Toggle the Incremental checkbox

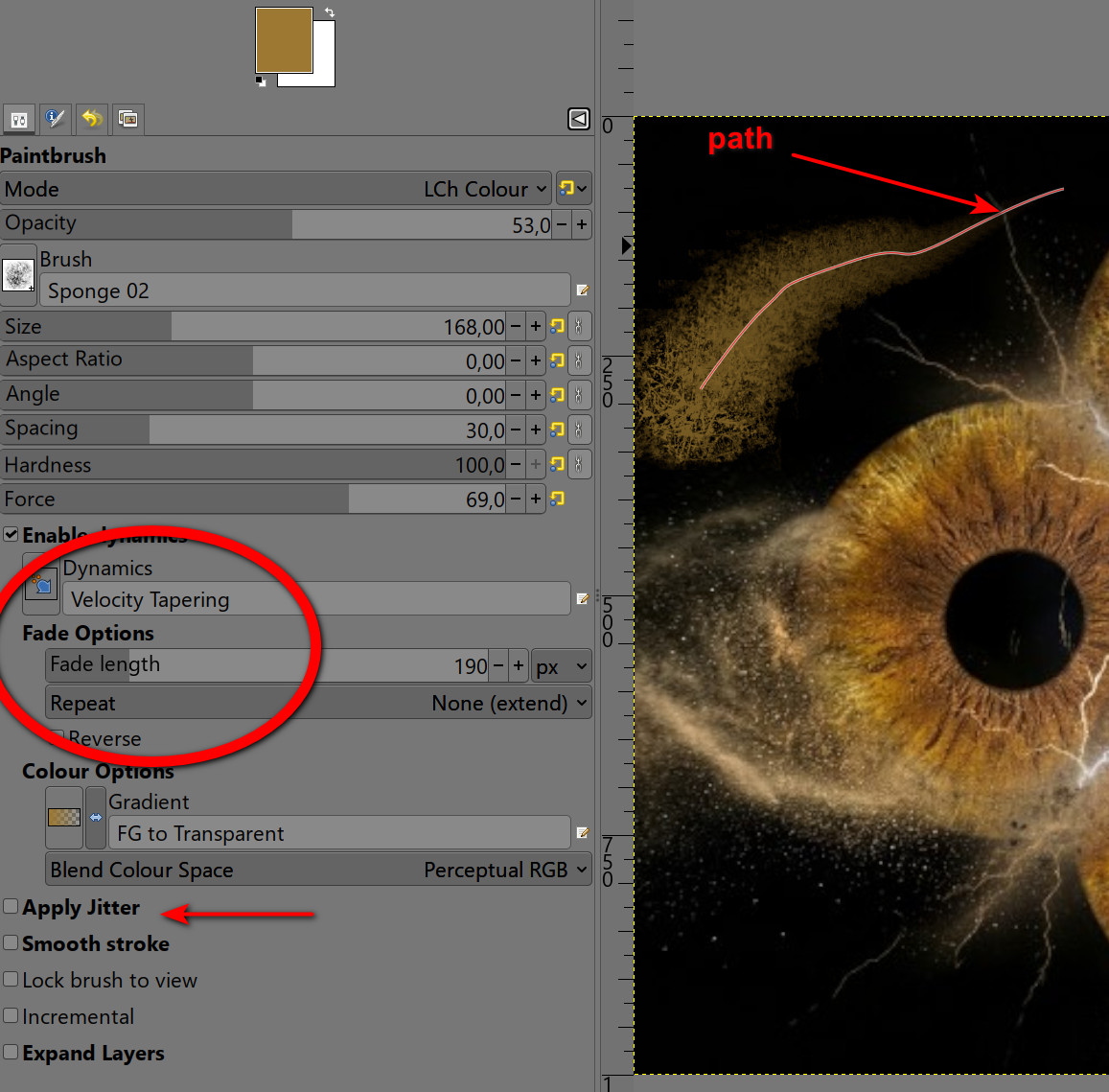pyautogui.click(x=12, y=1016)
